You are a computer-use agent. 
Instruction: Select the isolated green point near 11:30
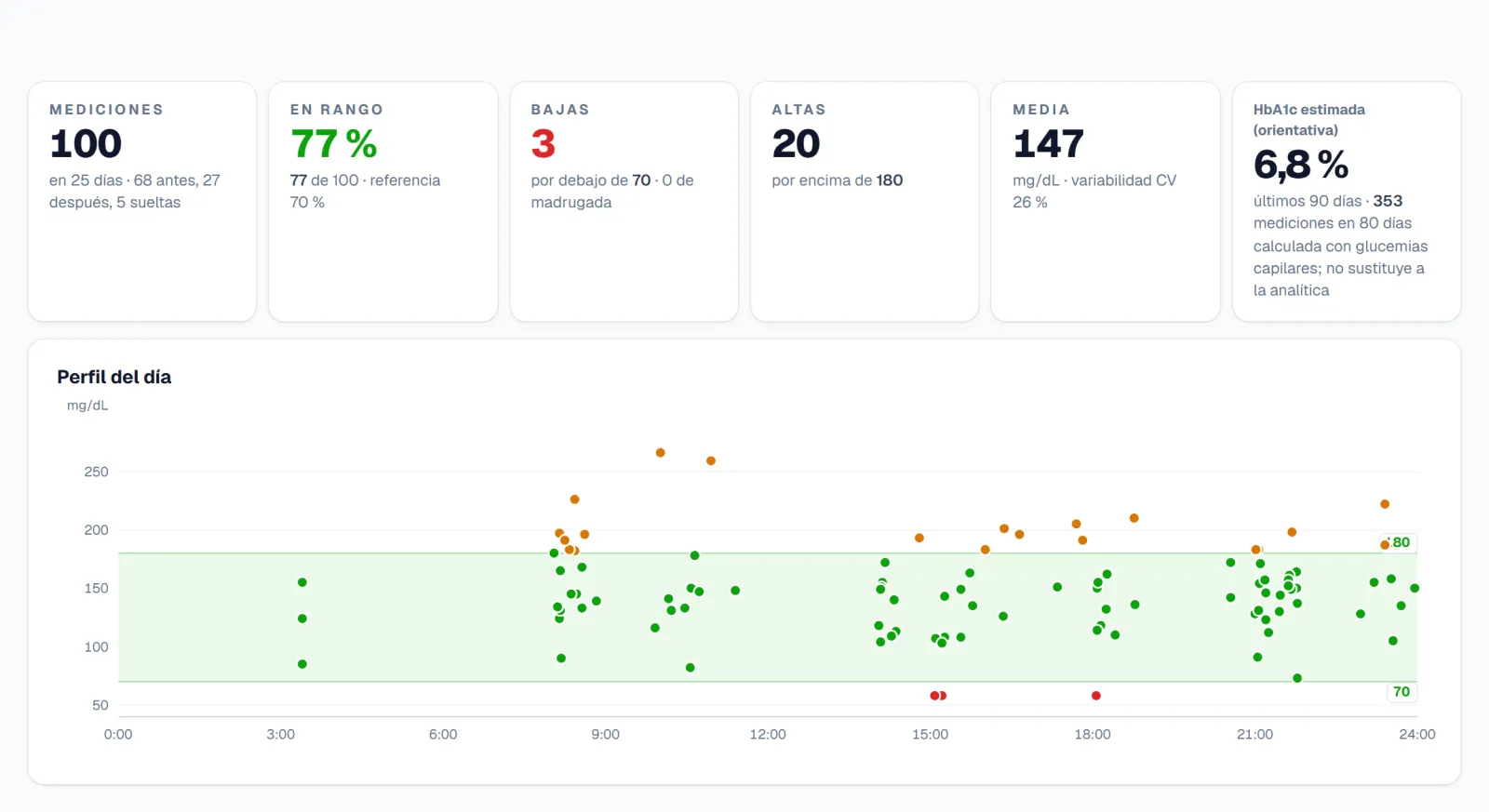click(x=735, y=591)
